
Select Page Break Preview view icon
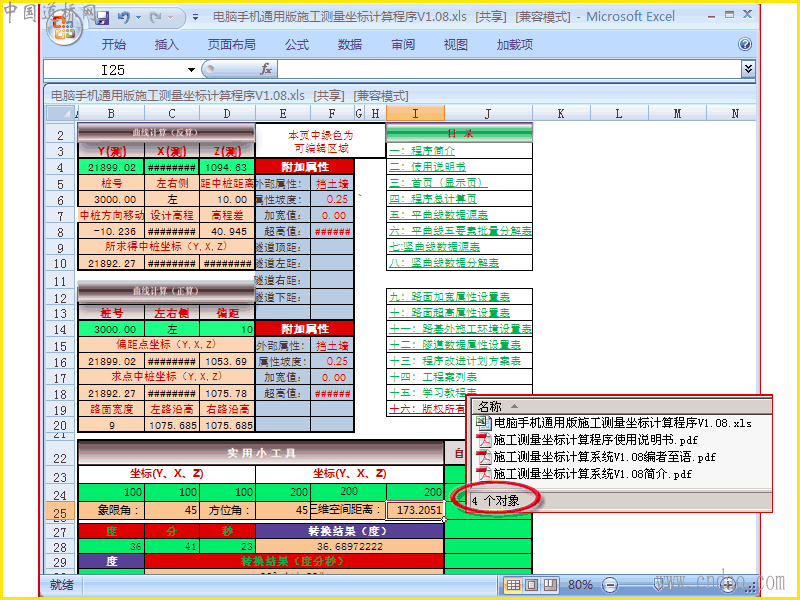click(x=549, y=585)
